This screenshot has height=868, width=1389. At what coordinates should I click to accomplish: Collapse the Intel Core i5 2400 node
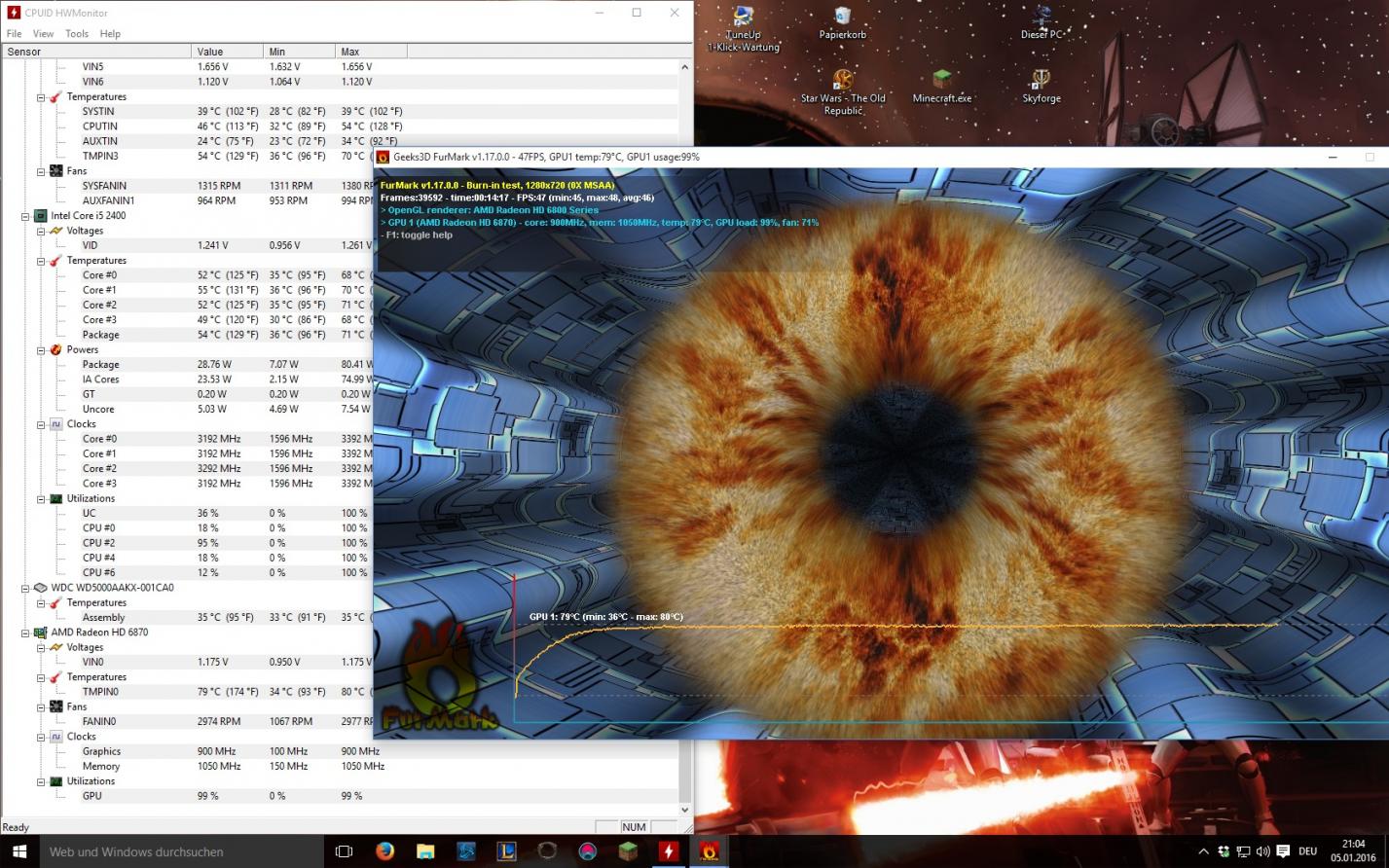tap(25, 216)
